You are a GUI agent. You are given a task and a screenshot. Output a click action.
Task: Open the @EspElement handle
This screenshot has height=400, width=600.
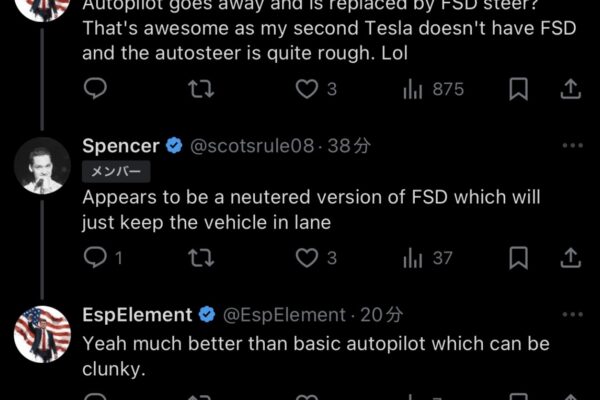click(x=283, y=315)
